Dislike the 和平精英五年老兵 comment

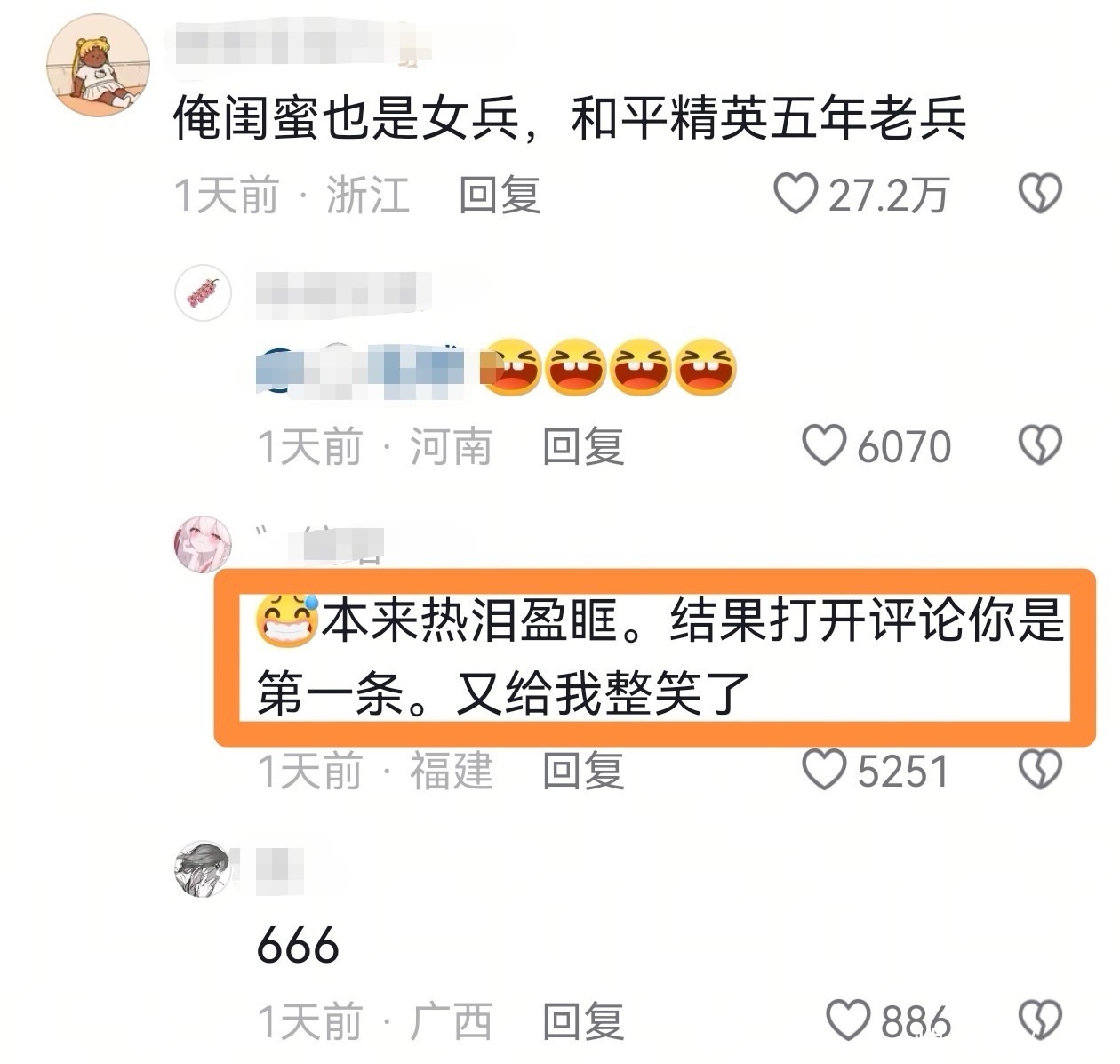click(1040, 194)
